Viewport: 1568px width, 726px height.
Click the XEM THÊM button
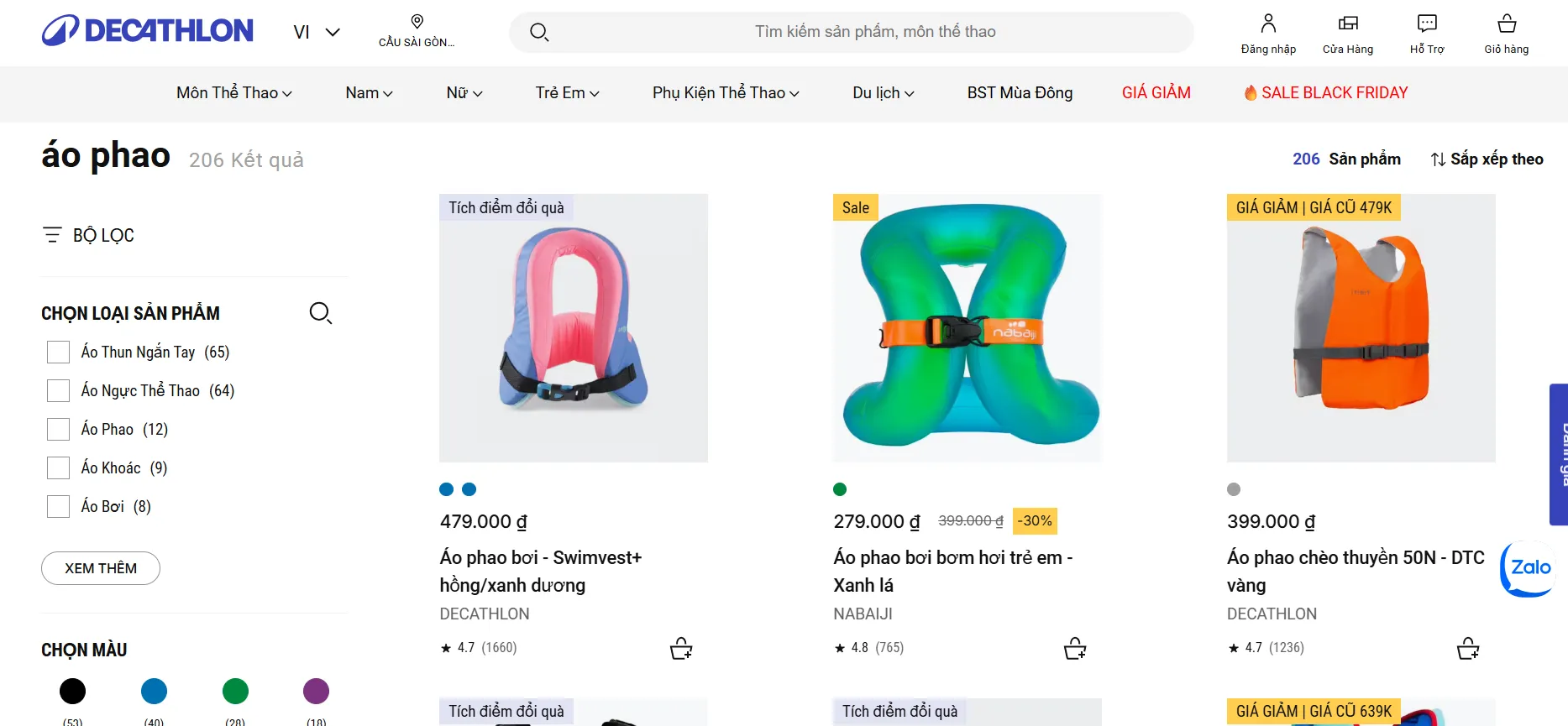coord(100,568)
